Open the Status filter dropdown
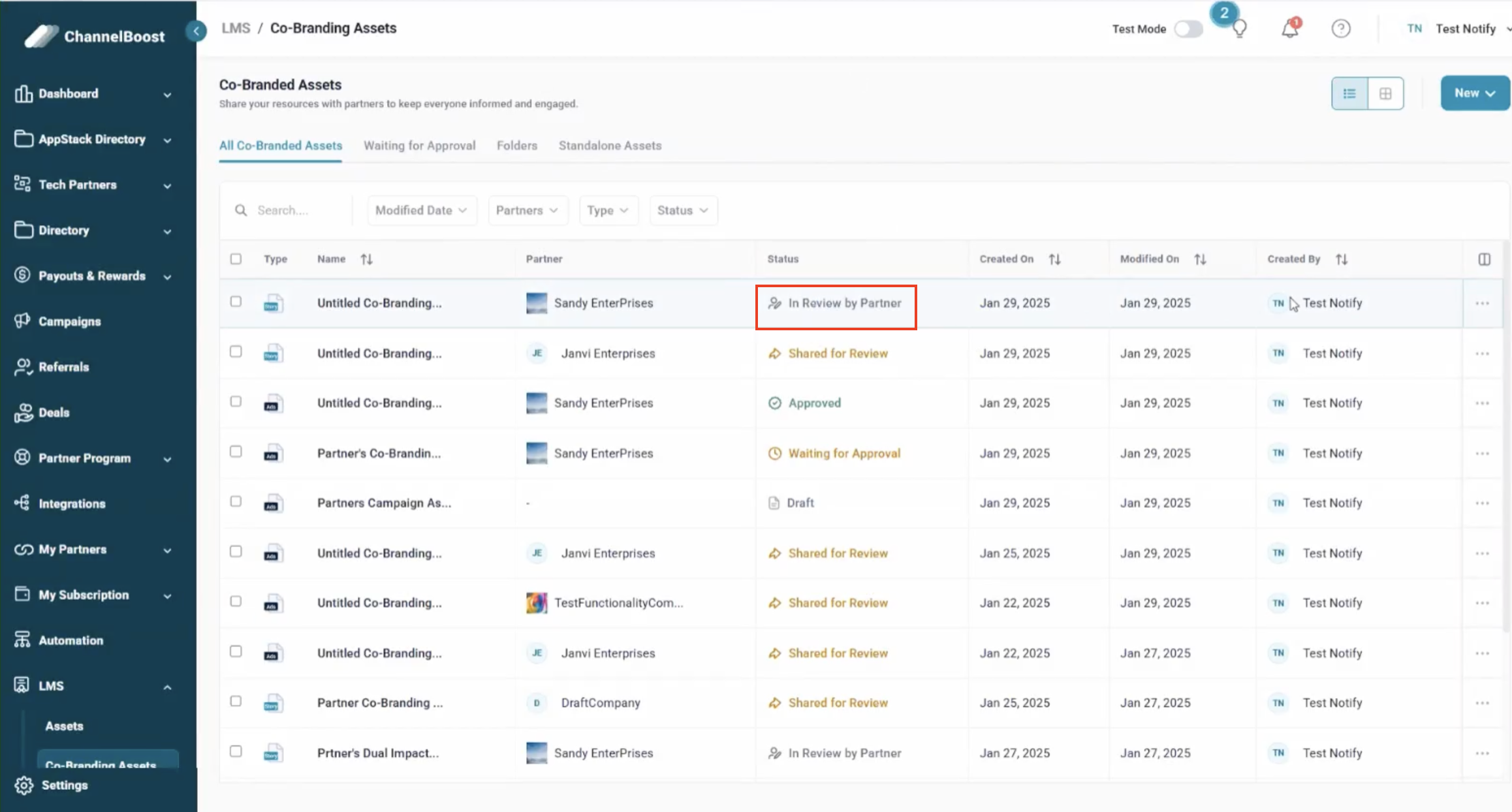This screenshot has width=1512, height=812. click(683, 210)
